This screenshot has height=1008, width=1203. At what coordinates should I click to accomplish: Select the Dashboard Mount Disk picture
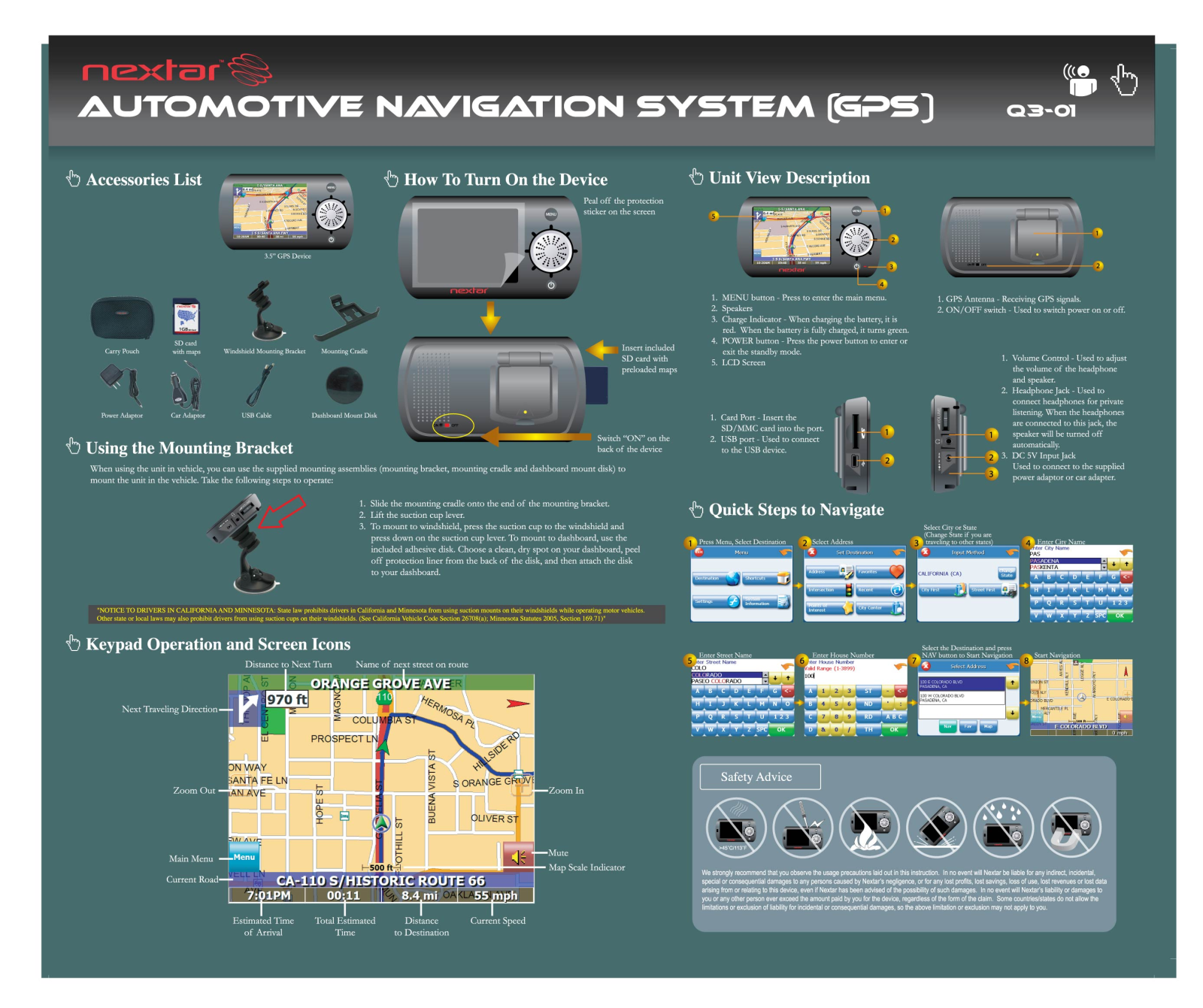[344, 386]
